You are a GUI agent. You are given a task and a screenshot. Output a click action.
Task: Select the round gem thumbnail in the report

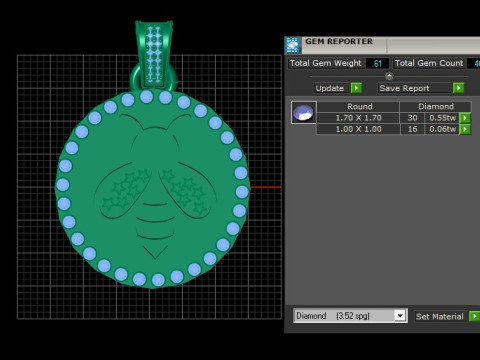pos(303,113)
